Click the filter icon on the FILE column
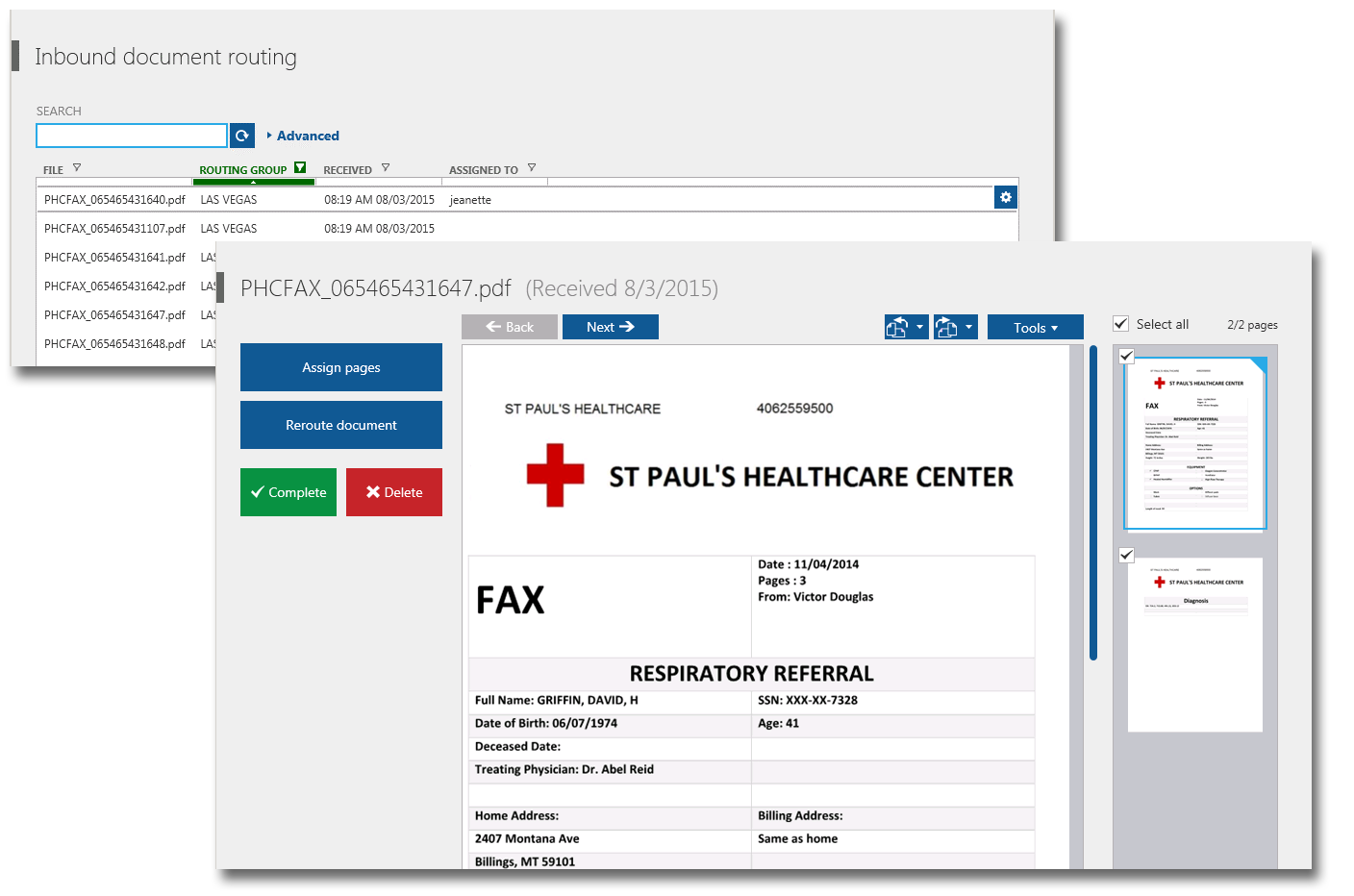The image size is (1354, 896). point(75,167)
